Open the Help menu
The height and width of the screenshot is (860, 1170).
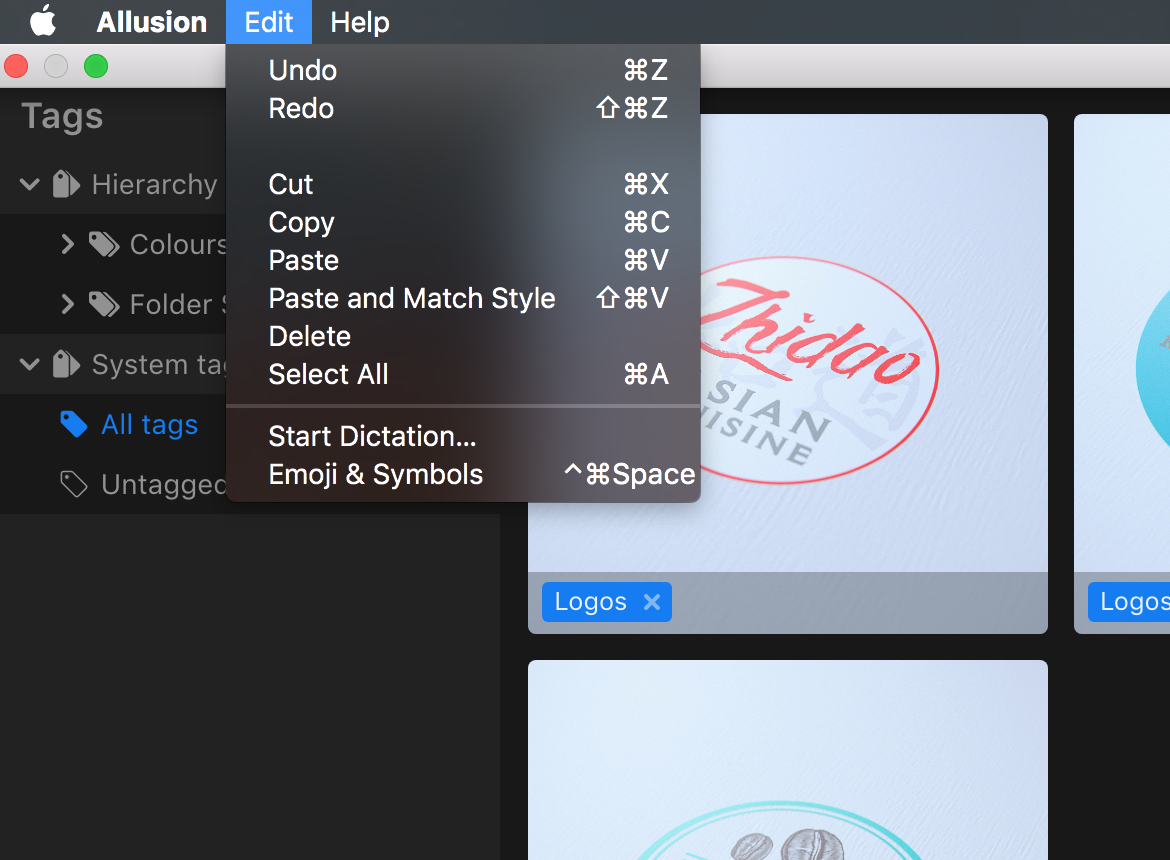359,21
